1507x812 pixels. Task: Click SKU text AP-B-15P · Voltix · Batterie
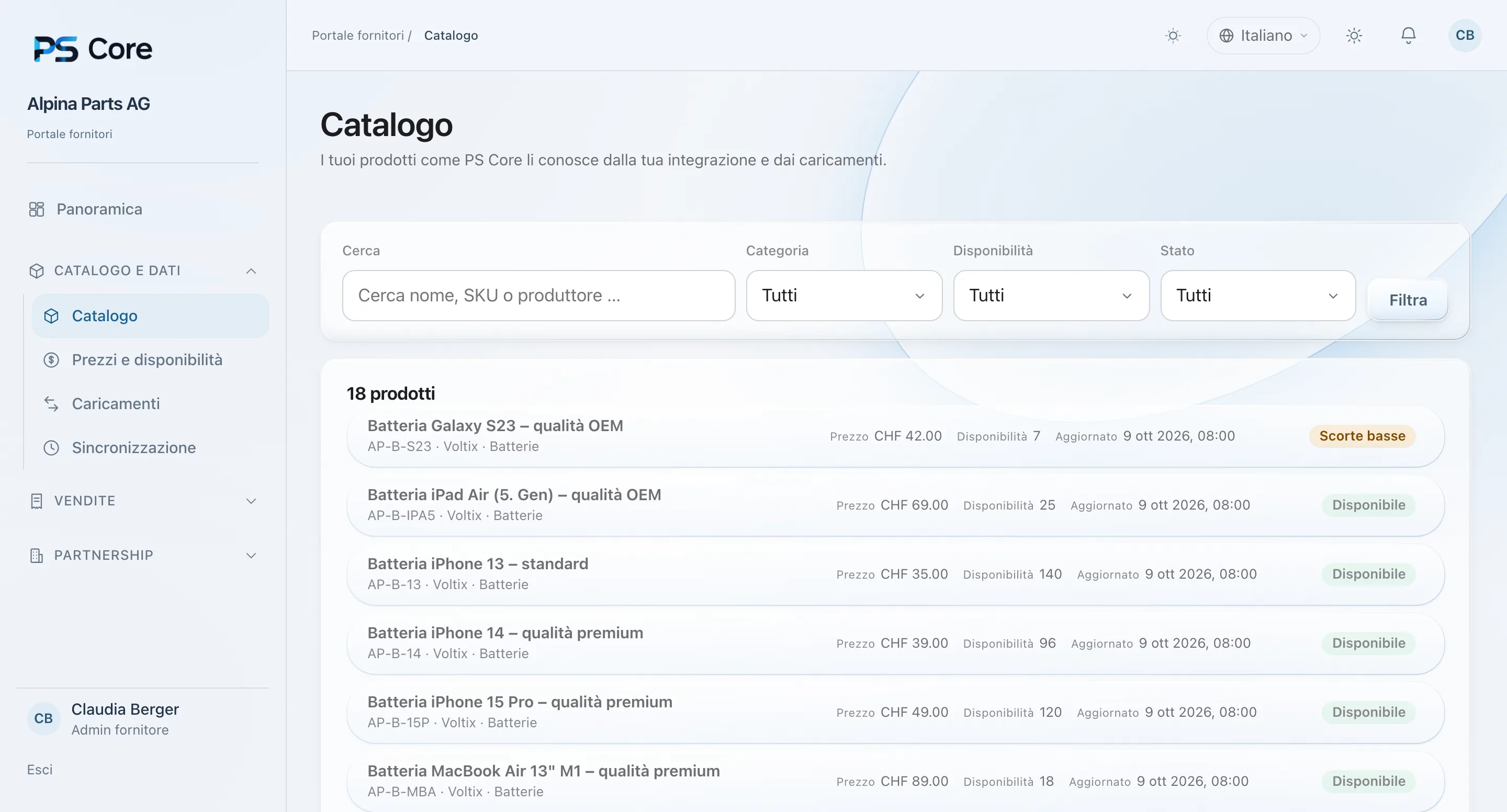[x=452, y=723]
